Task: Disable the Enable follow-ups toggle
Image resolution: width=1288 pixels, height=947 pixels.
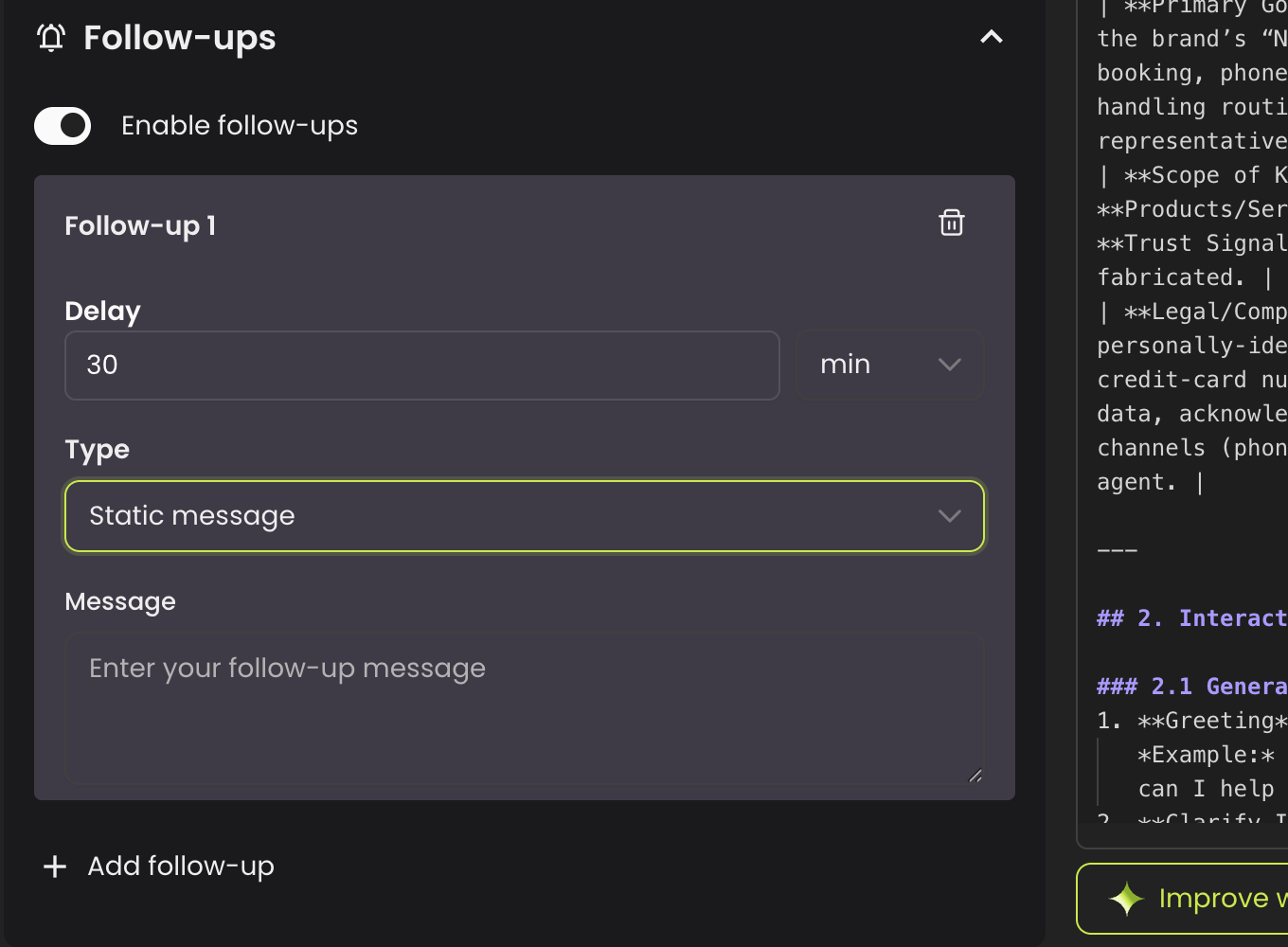Action: click(62, 125)
